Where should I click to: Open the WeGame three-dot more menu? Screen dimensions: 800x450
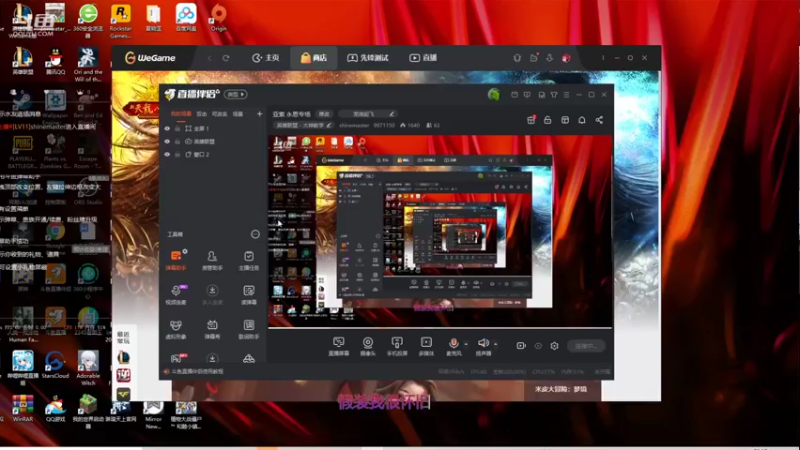click(603, 58)
